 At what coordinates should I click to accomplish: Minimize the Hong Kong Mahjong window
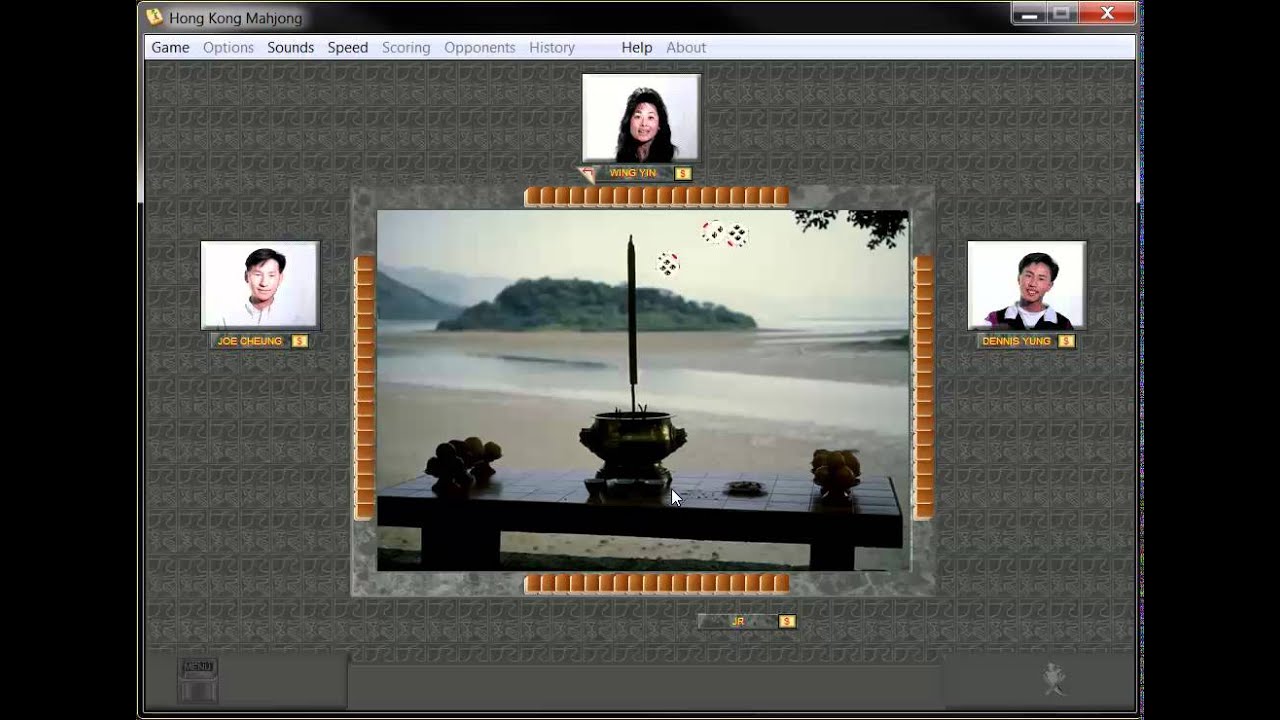1029,13
